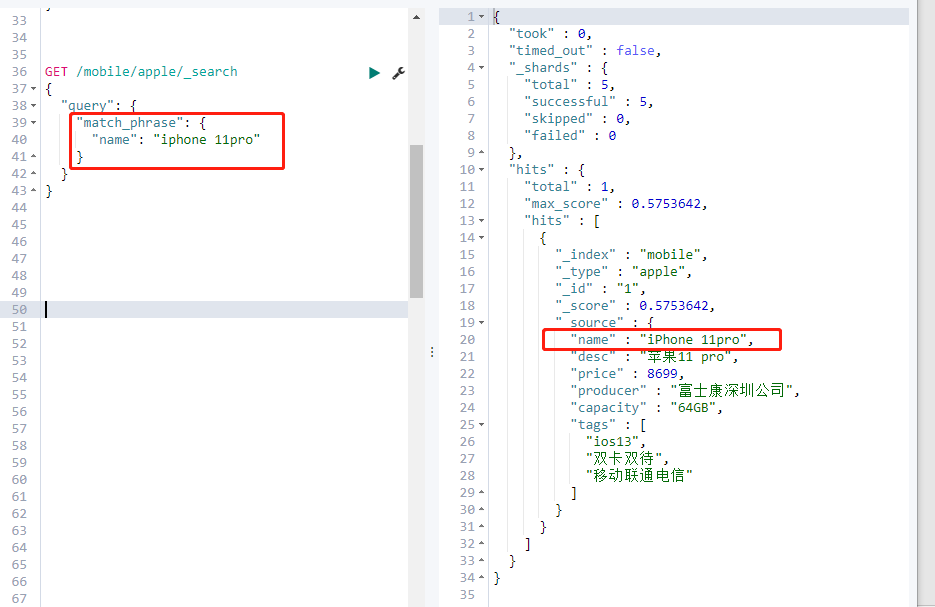Screen dimensions: 935x607
Task: Click the "desc" value 苹果11 pro
Action: (686, 357)
